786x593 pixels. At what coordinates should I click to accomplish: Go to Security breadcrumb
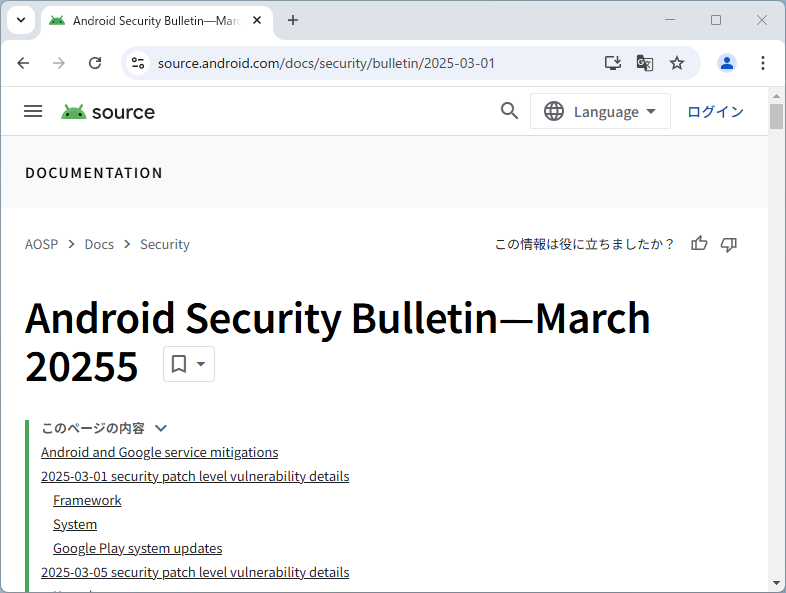[x=165, y=244]
